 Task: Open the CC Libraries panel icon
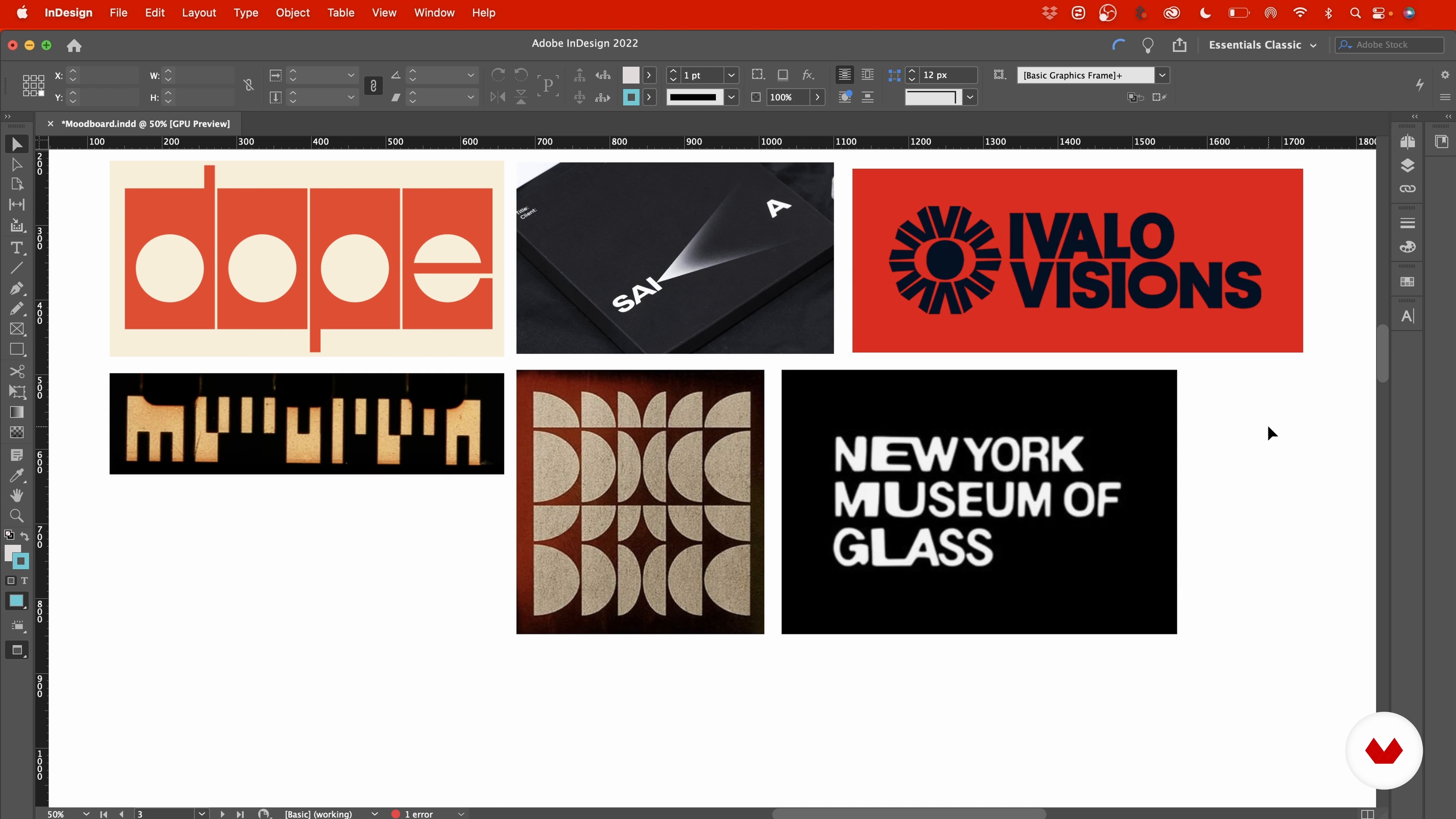coord(1442,141)
